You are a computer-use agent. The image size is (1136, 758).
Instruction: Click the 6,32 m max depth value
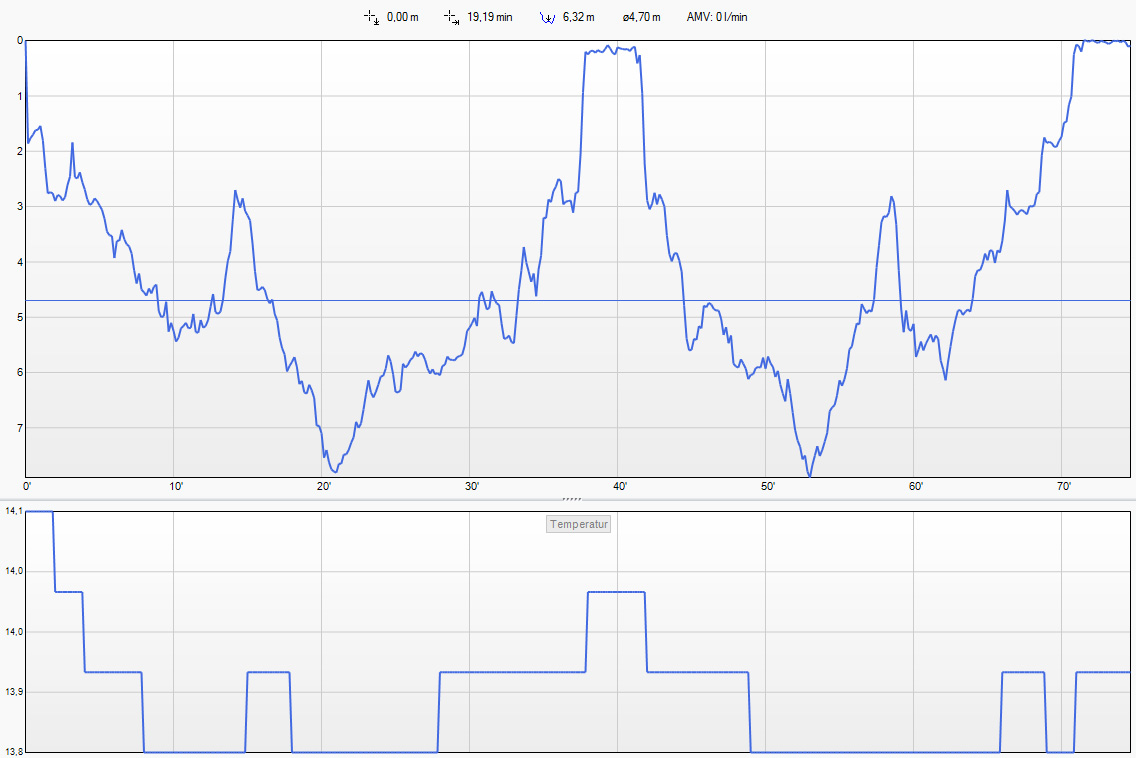point(578,17)
